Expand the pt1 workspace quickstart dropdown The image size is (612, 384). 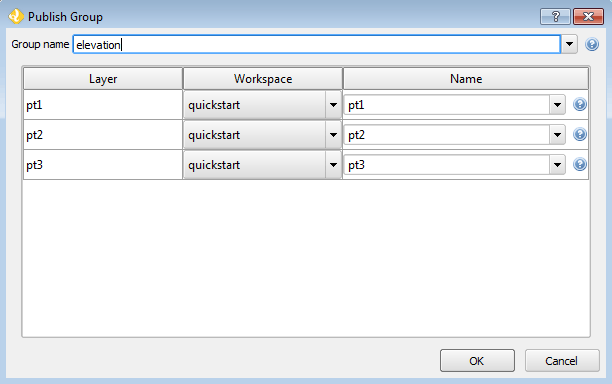pyautogui.click(x=333, y=105)
